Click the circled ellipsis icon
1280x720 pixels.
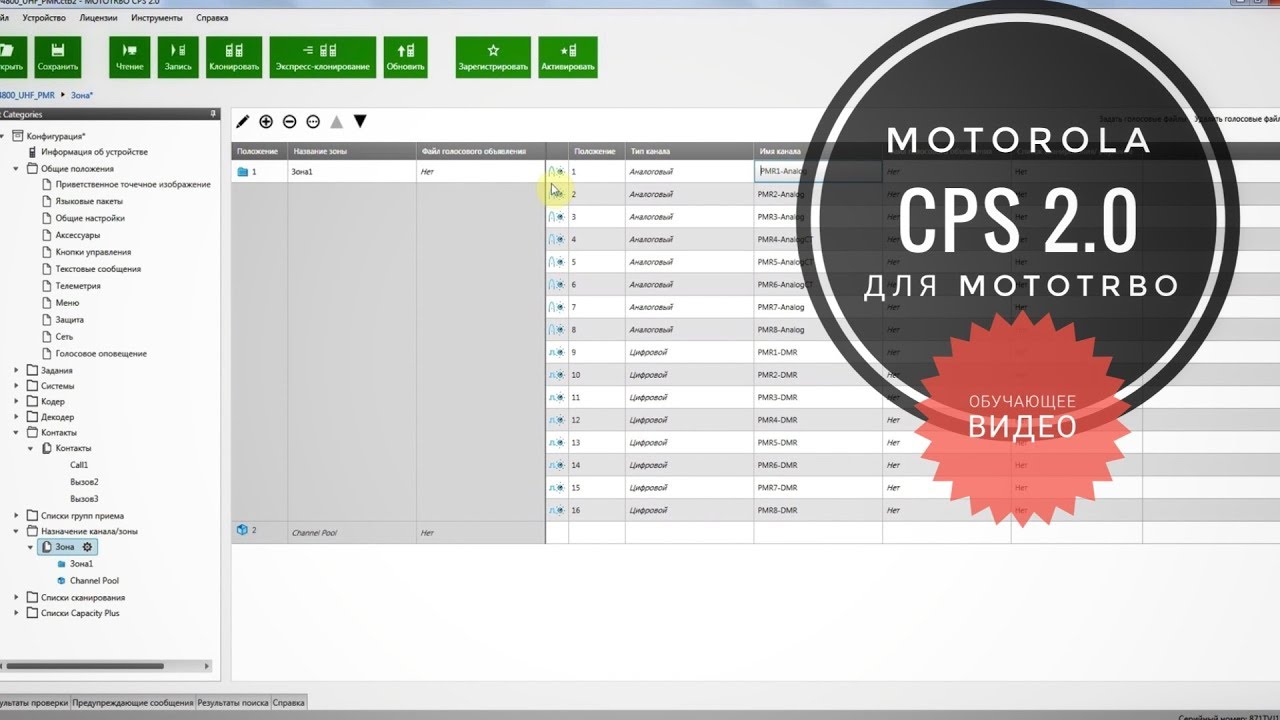tap(313, 121)
